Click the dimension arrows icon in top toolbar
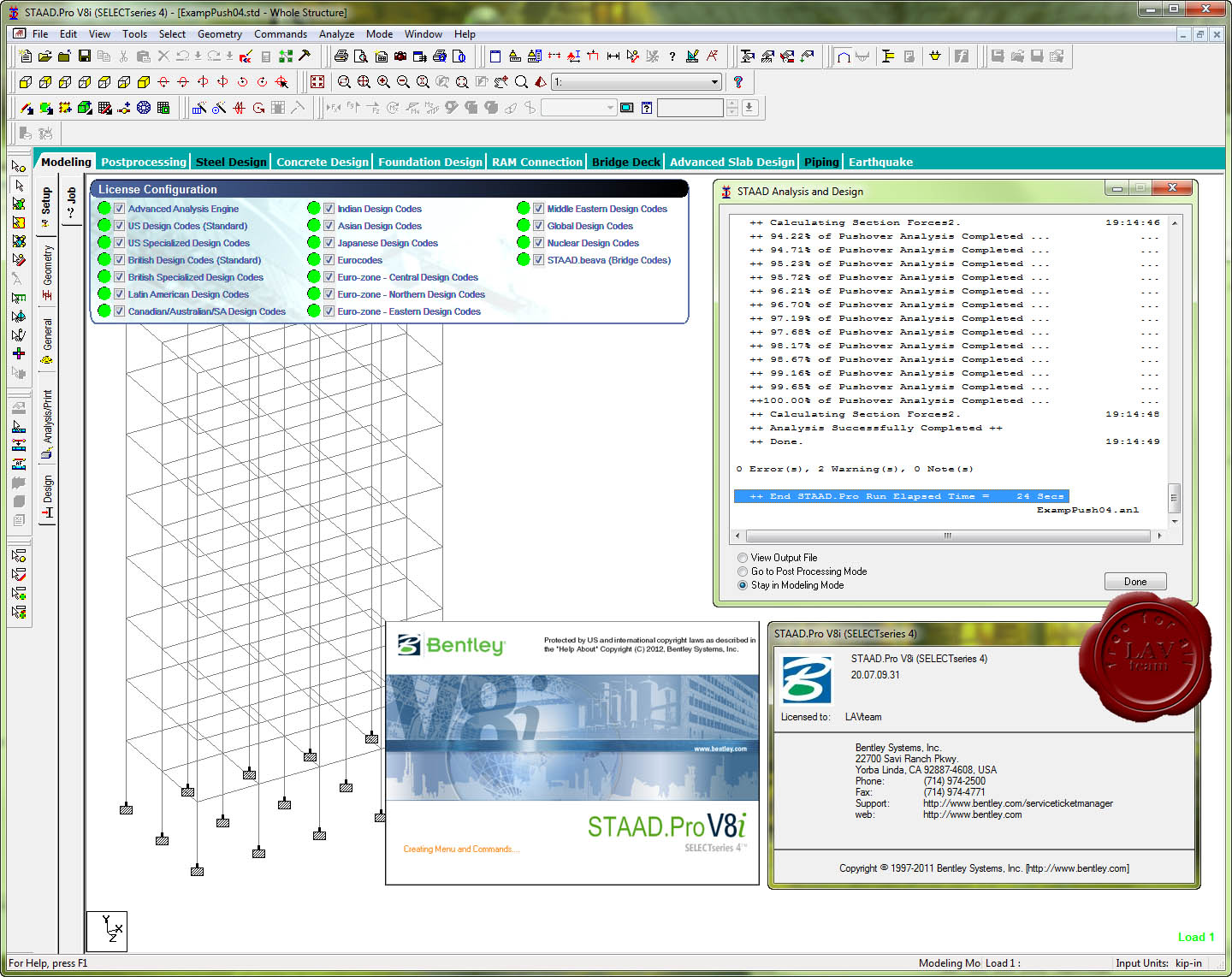Image resolution: width=1232 pixels, height=977 pixels. 613,56
